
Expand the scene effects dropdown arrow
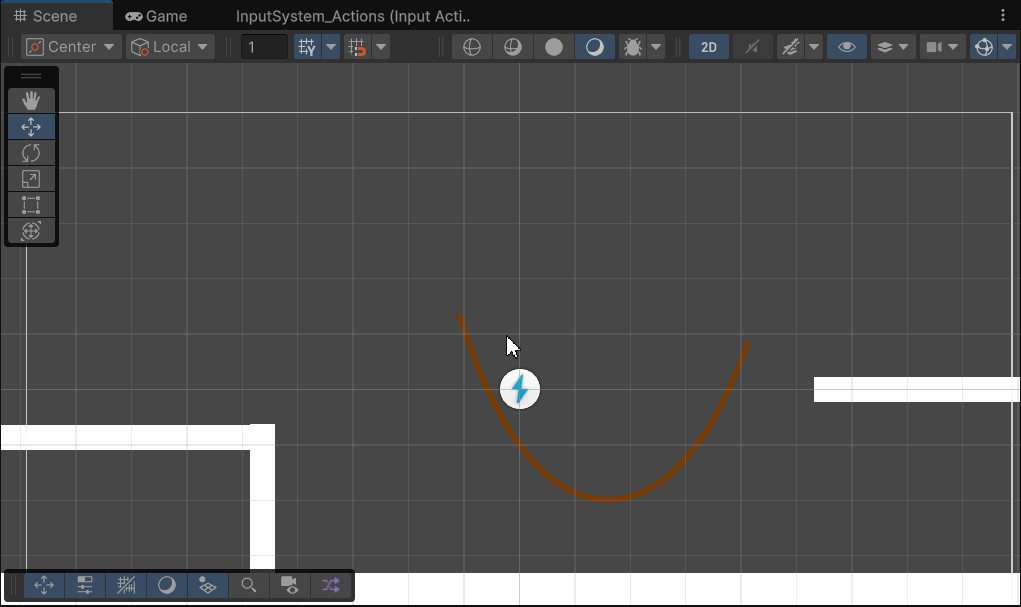[813, 47]
